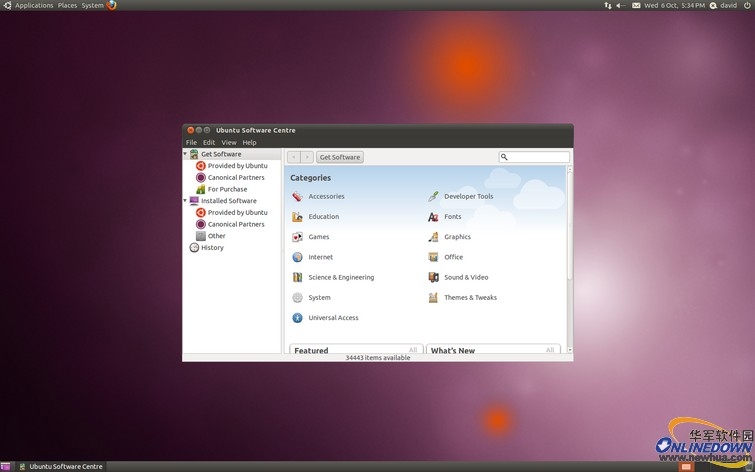
Task: Click the Themes & Tweaks label
Action: [x=470, y=298]
